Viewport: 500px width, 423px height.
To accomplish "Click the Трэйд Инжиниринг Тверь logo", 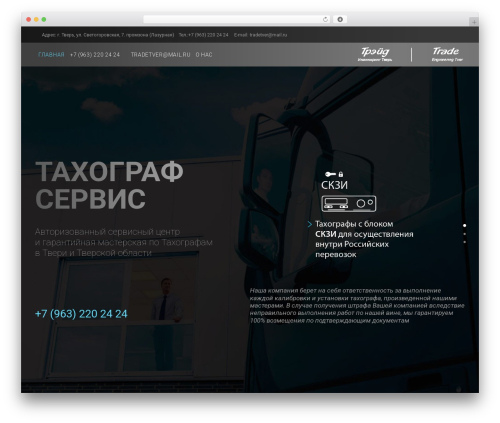I will tap(375, 54).
